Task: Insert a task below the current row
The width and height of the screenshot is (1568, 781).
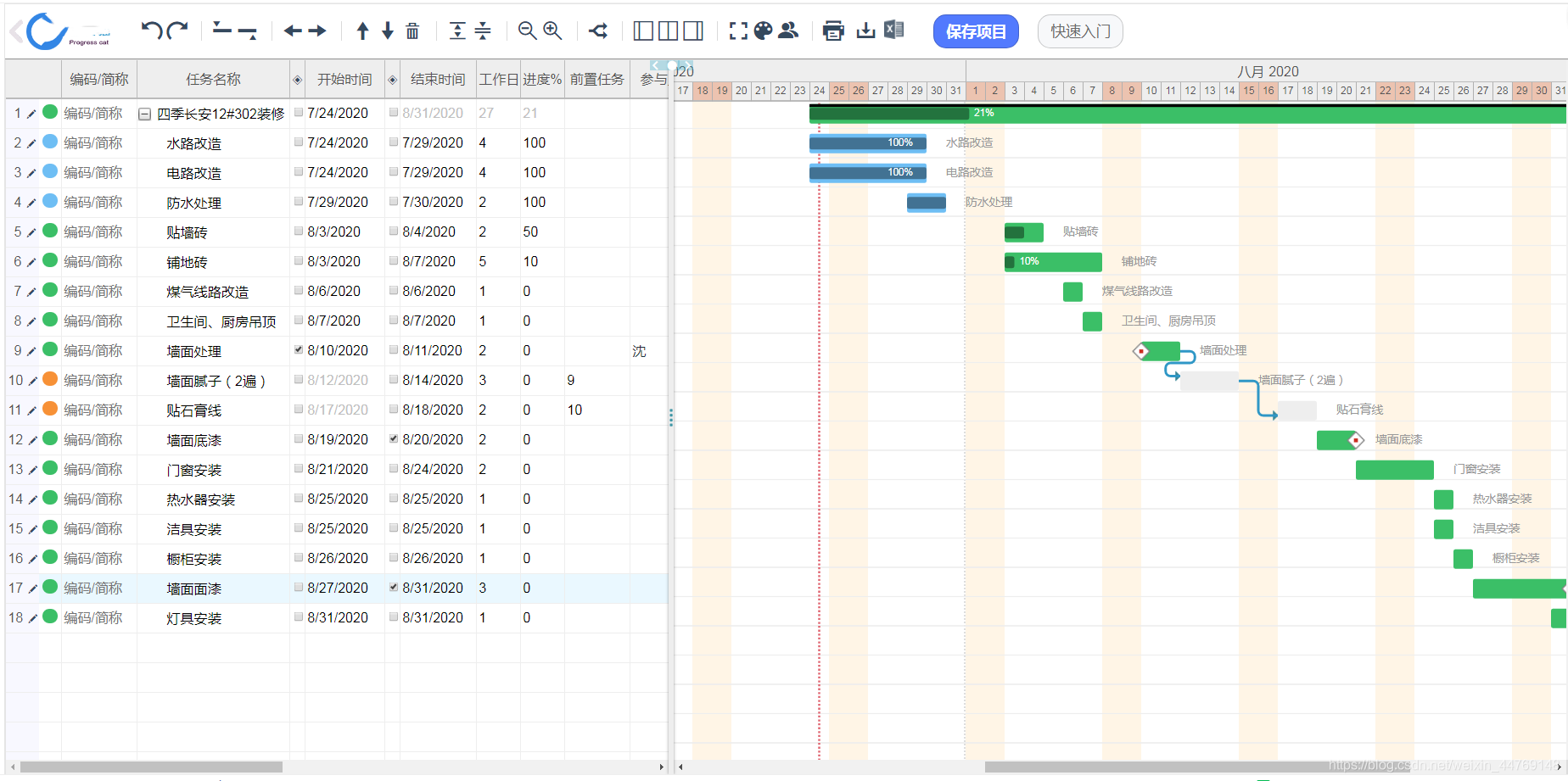Action: tap(248, 31)
